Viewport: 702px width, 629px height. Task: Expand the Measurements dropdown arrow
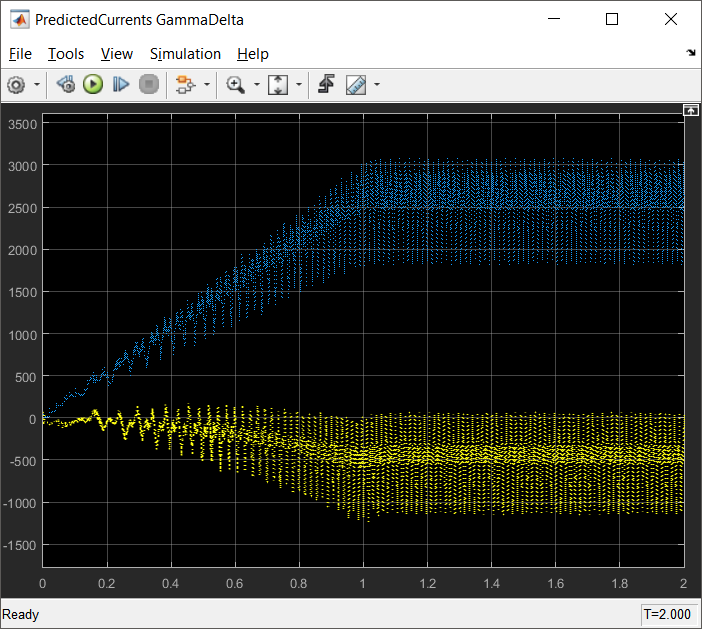click(x=377, y=85)
